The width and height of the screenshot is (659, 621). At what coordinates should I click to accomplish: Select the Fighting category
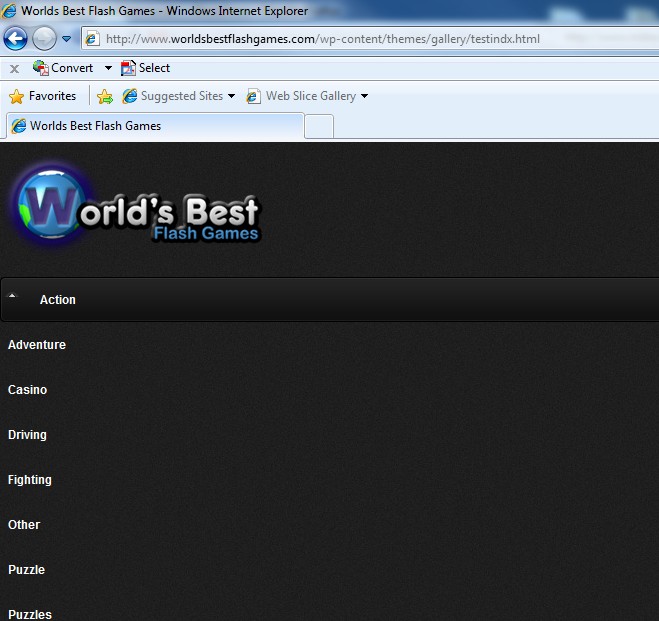(x=30, y=480)
